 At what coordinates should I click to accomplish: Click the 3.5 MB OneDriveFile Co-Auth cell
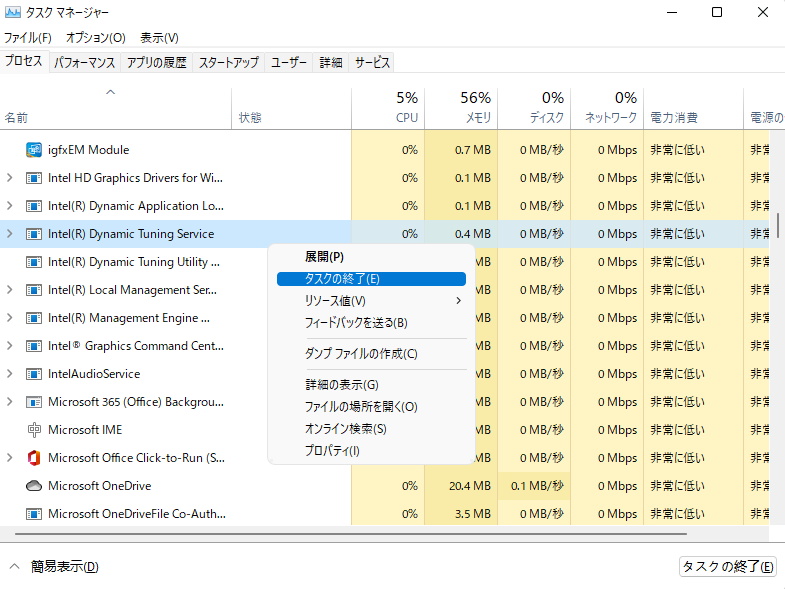click(461, 514)
